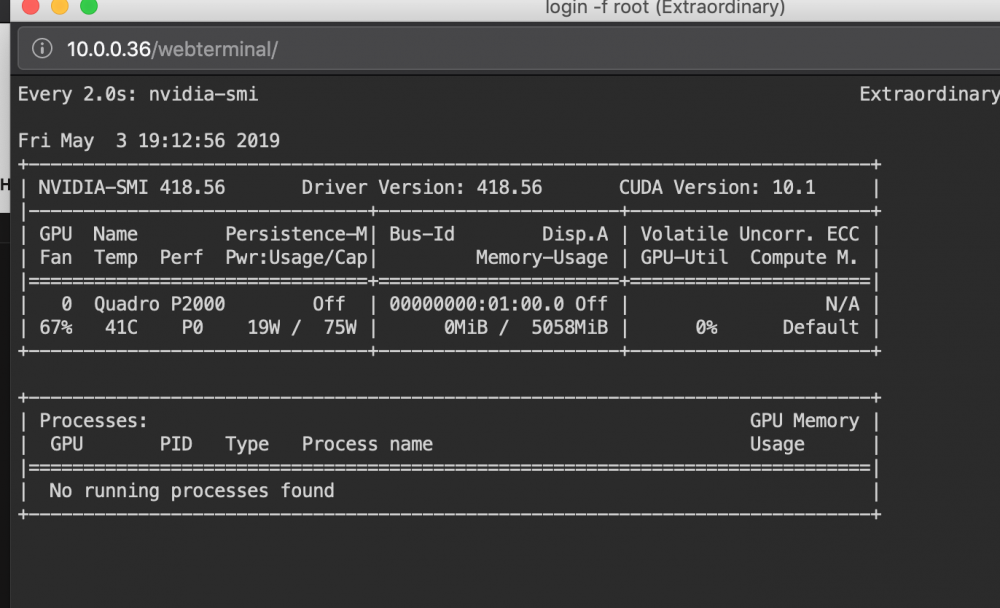Click the timestamp 'Fri May 3 19:12:56 2019'

tap(149, 140)
